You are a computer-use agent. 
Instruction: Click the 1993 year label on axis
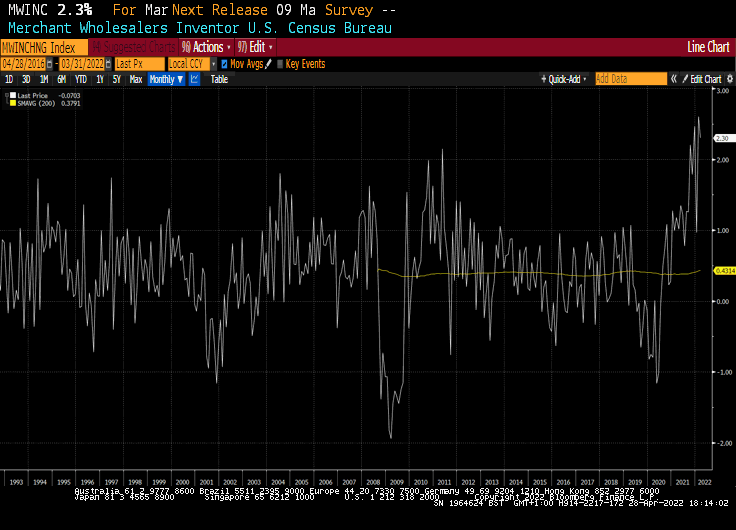click(16, 482)
